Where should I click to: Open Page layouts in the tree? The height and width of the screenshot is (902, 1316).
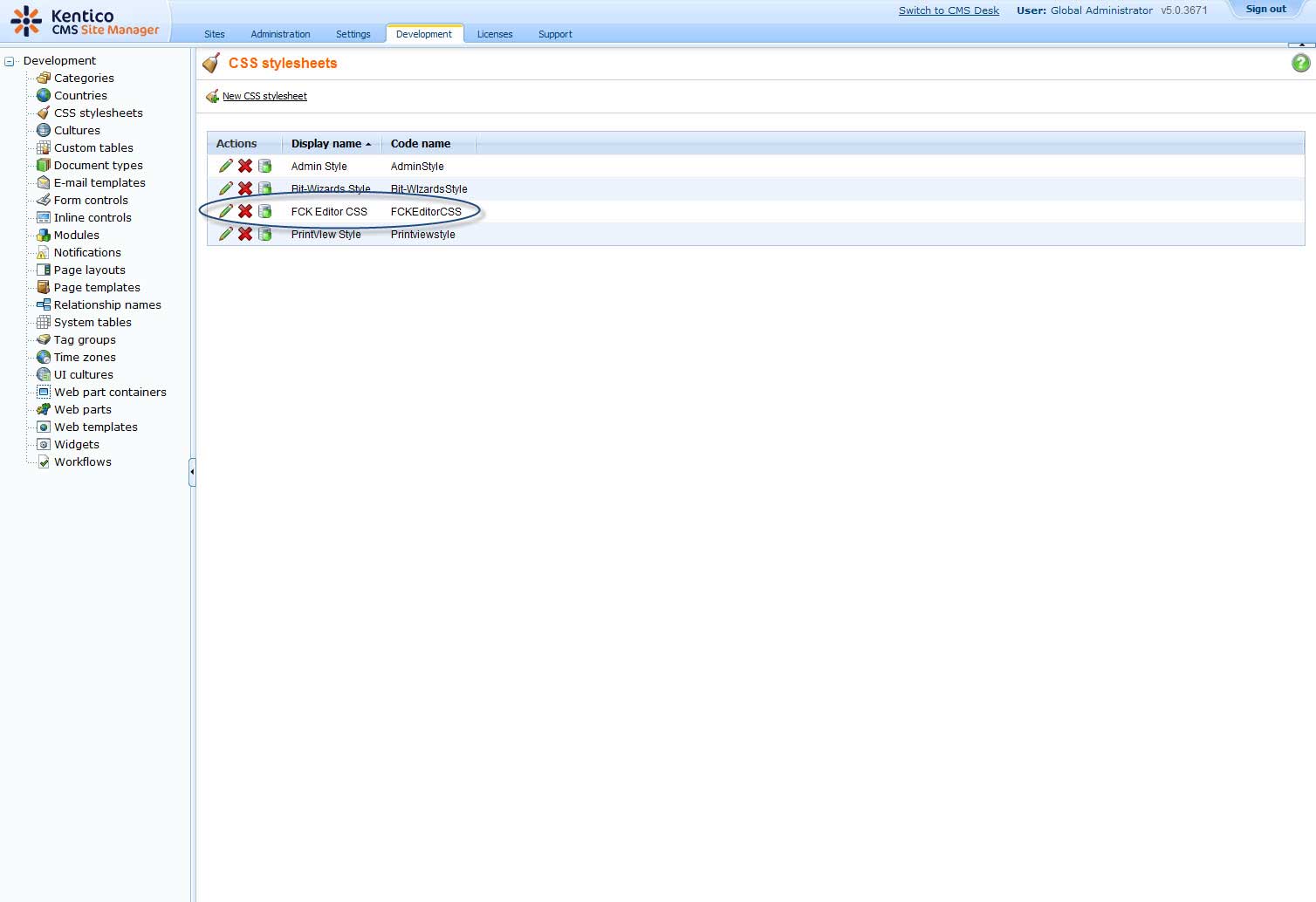(90, 270)
